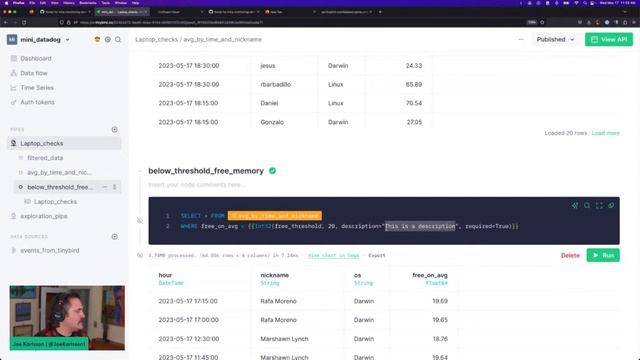
Task: Go to Data flow in sidebar
Action: (x=34, y=73)
